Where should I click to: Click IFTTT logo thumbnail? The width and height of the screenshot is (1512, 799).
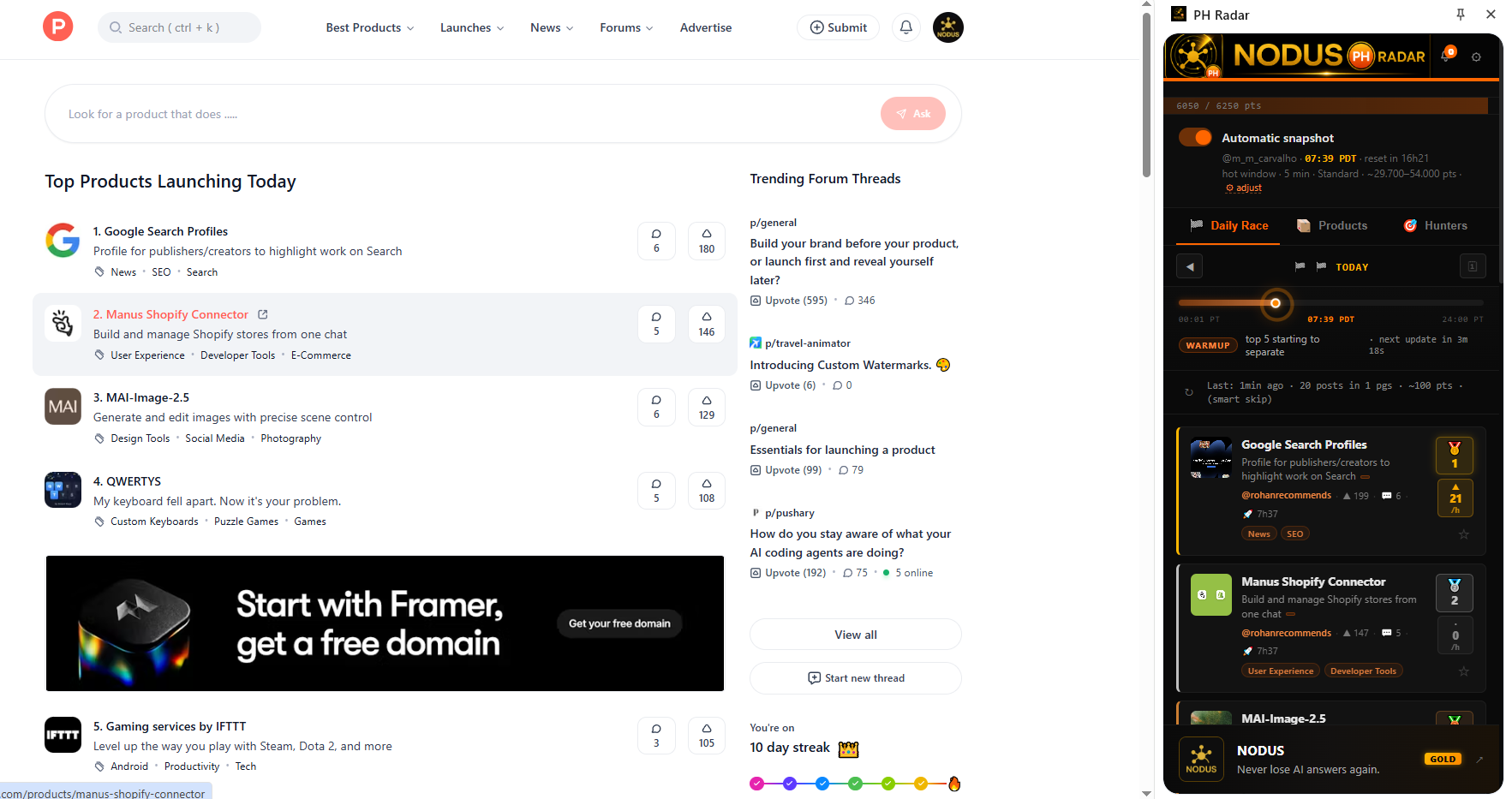63,735
